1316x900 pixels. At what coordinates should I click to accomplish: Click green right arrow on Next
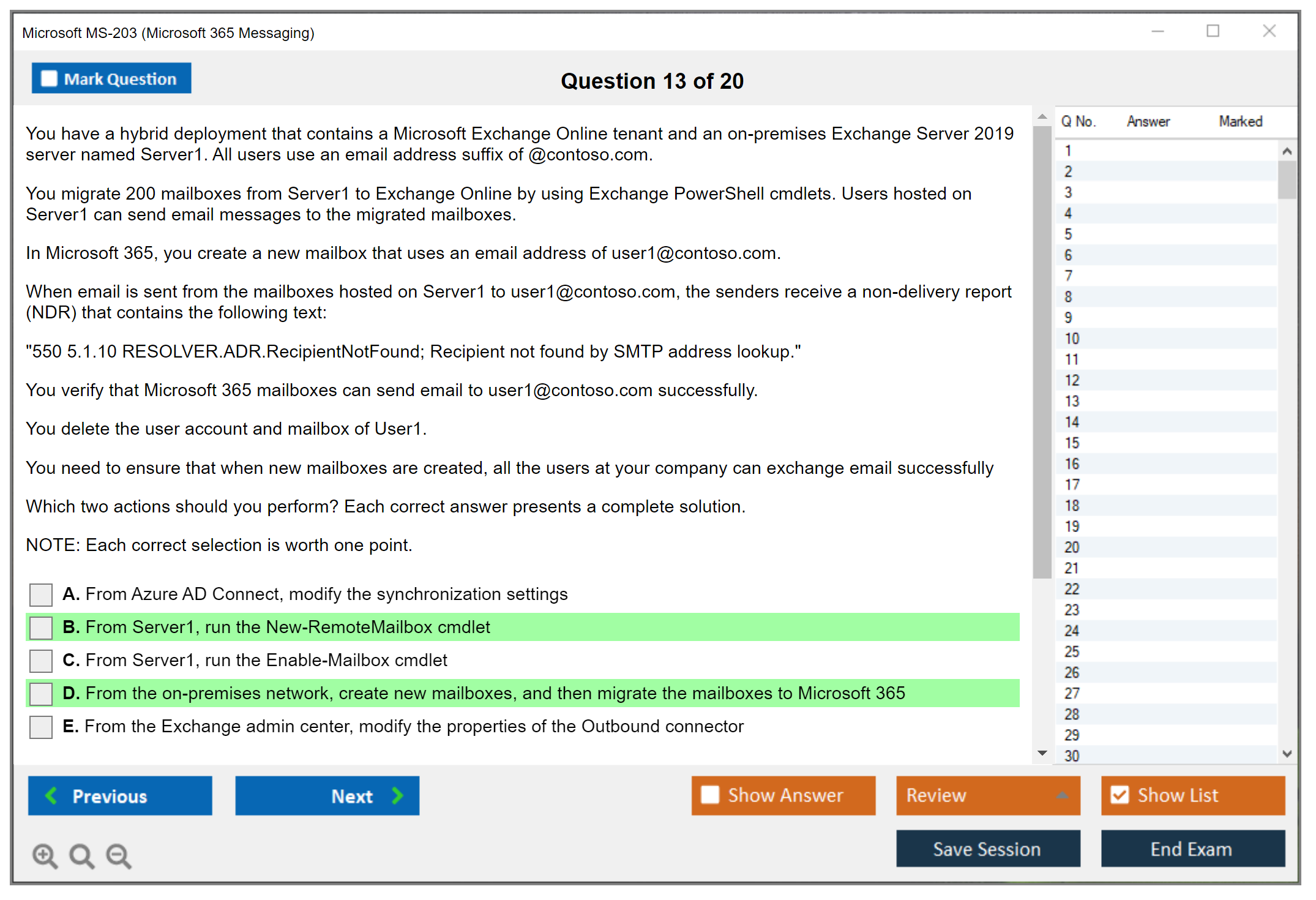pos(397,795)
